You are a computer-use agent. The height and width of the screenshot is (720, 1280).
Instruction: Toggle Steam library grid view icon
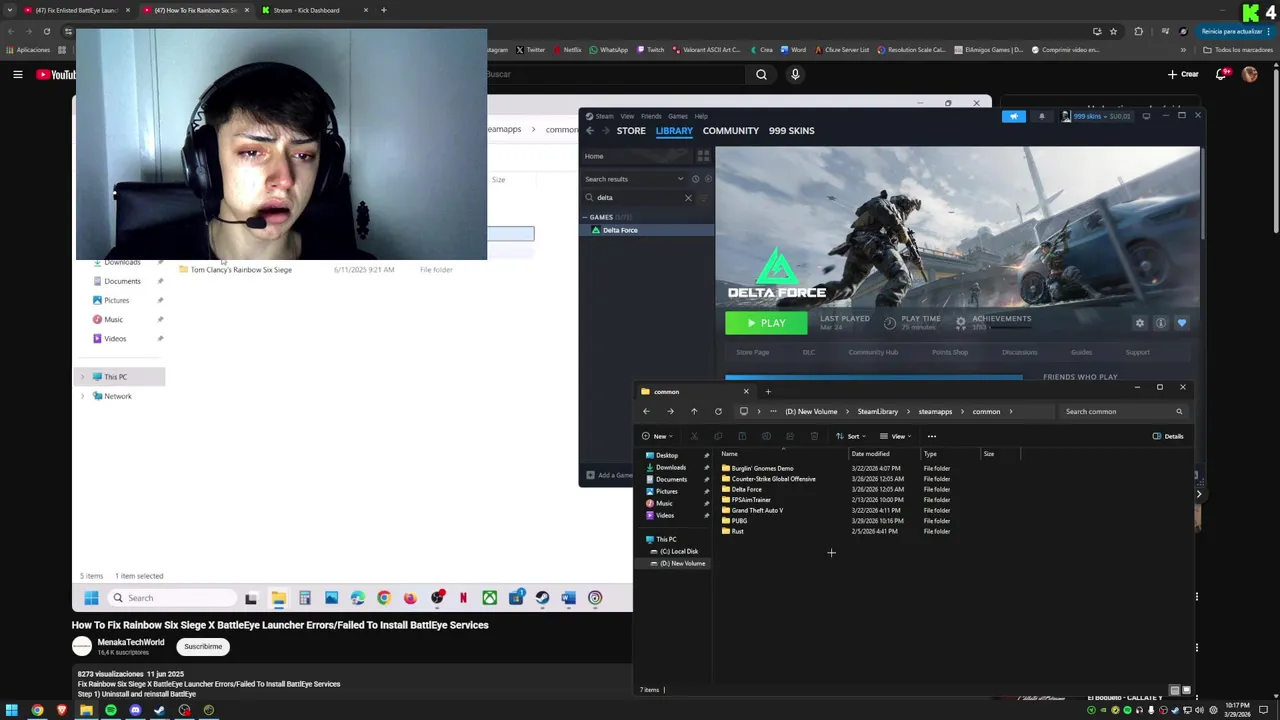703,156
